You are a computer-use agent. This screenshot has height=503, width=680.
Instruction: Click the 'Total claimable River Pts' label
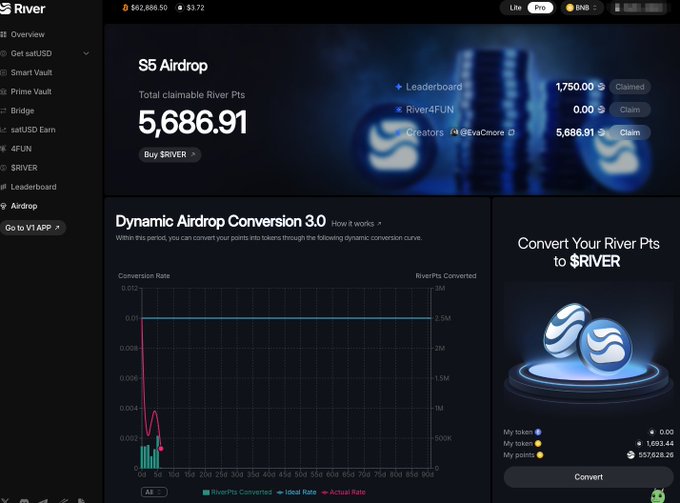[192, 95]
